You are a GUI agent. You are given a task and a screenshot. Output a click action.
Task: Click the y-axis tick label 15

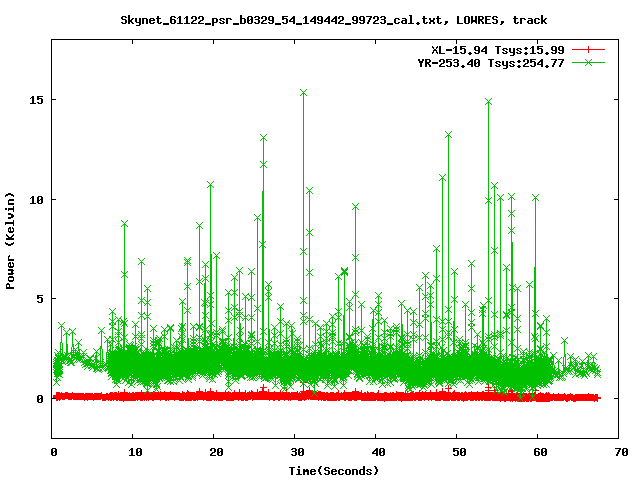36,101
